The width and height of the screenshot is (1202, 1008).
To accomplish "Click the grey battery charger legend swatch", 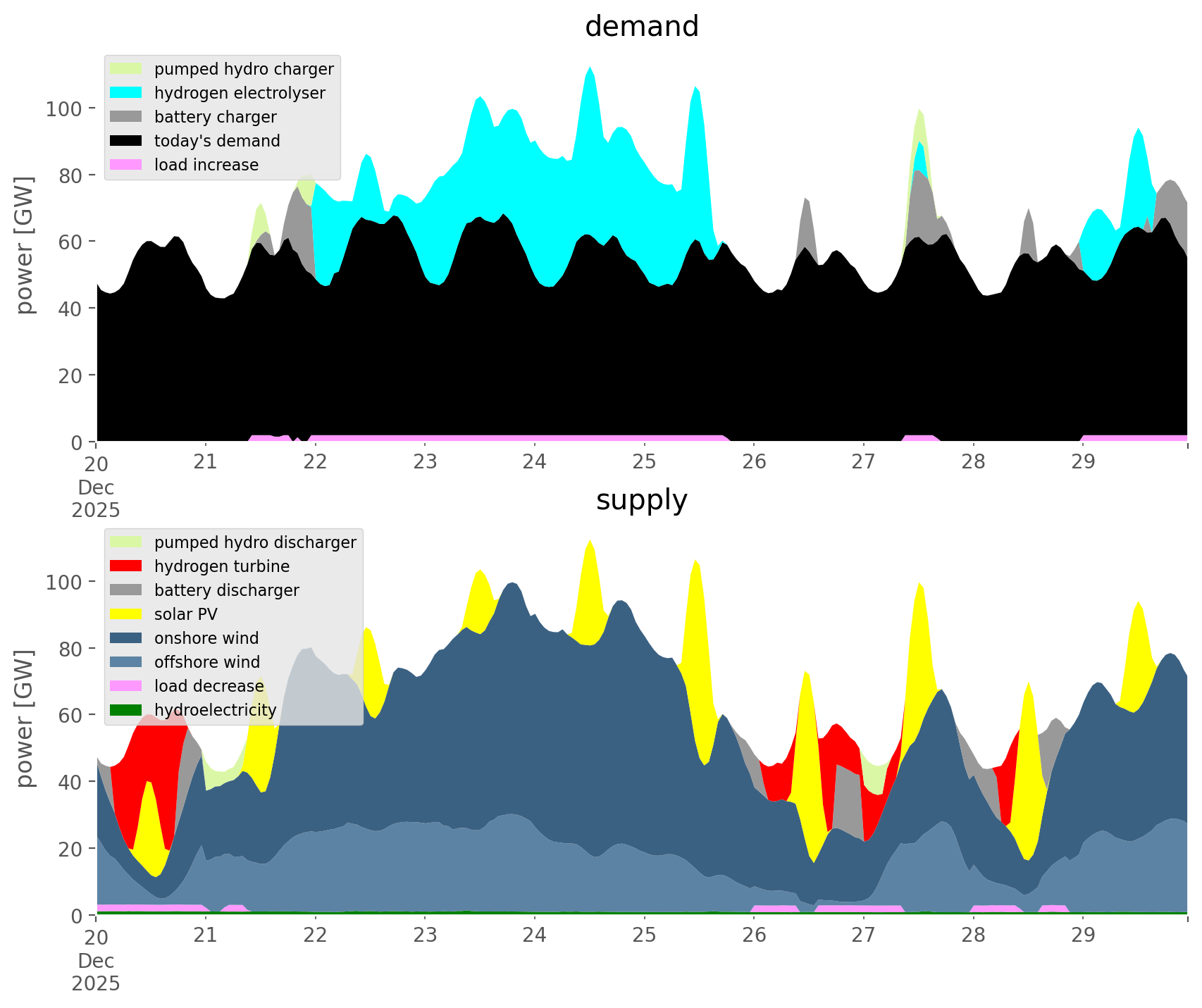I will pos(126,117).
